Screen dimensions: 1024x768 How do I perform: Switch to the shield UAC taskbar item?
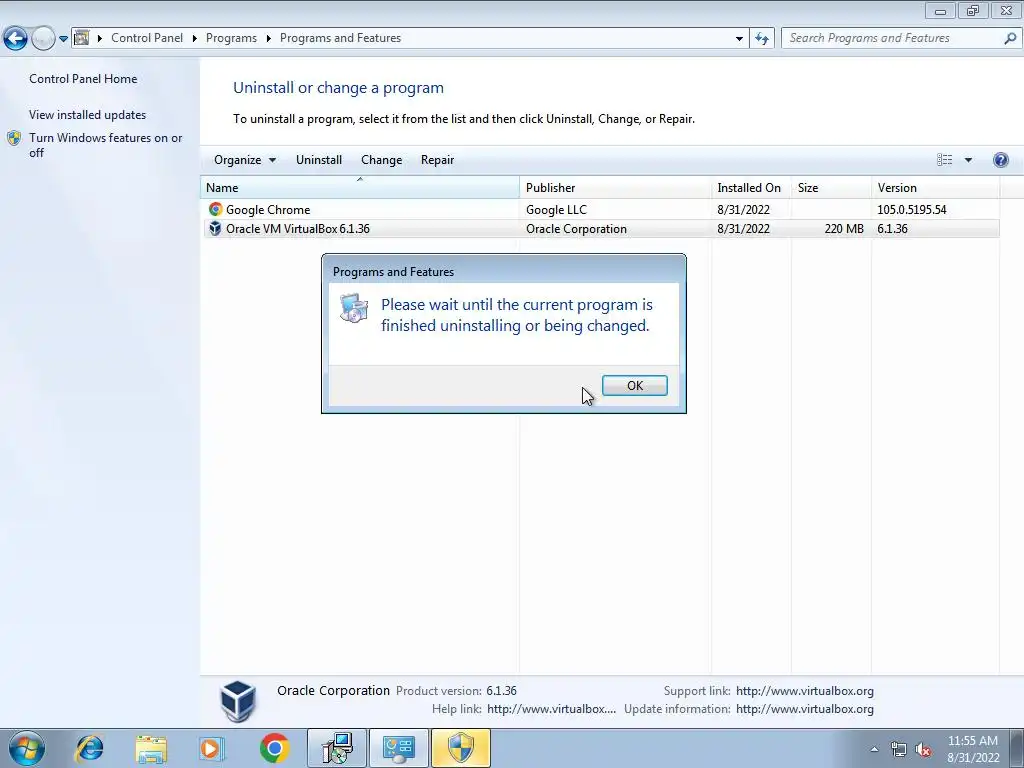click(x=460, y=748)
